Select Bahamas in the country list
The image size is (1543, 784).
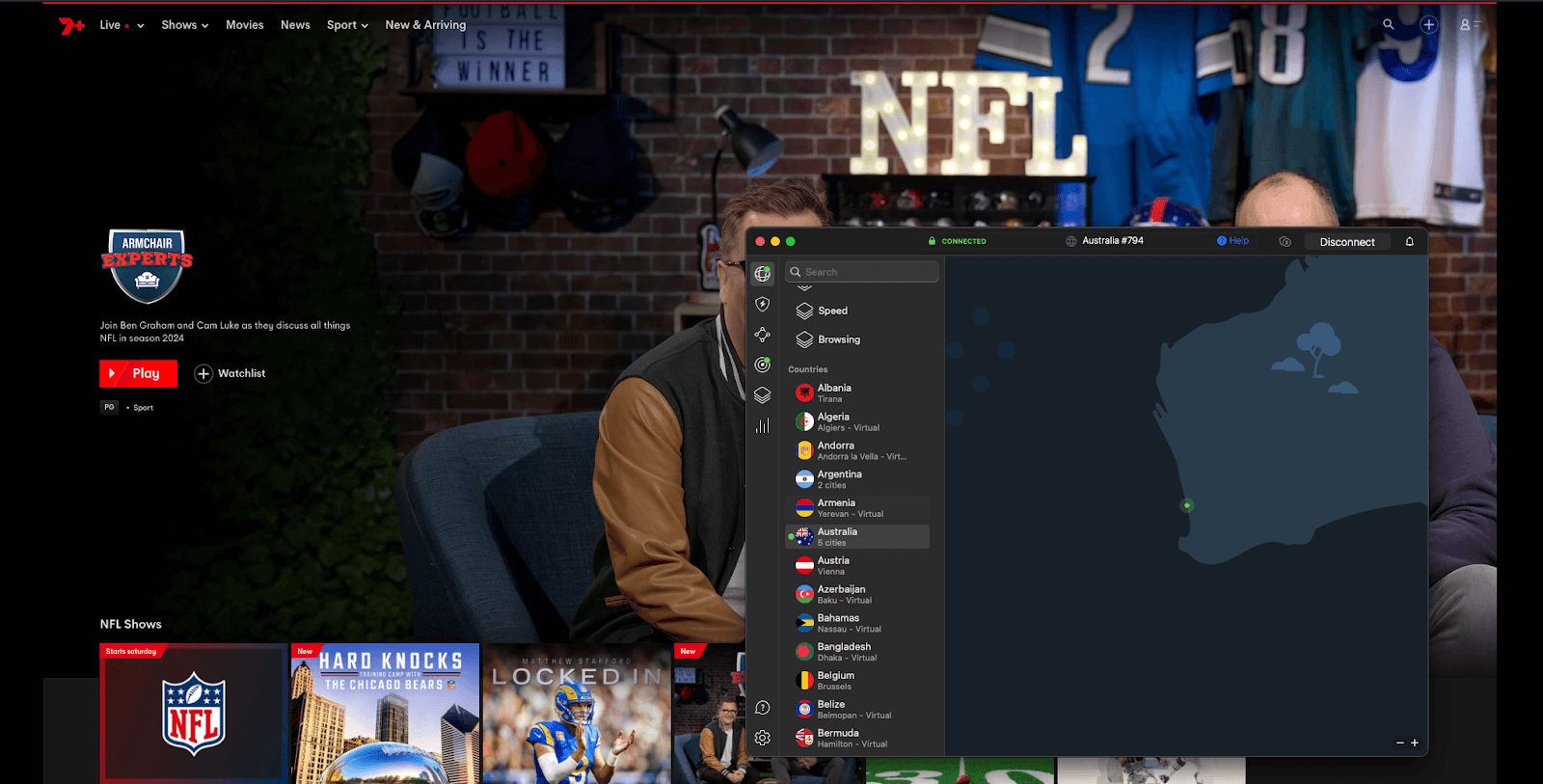857,623
